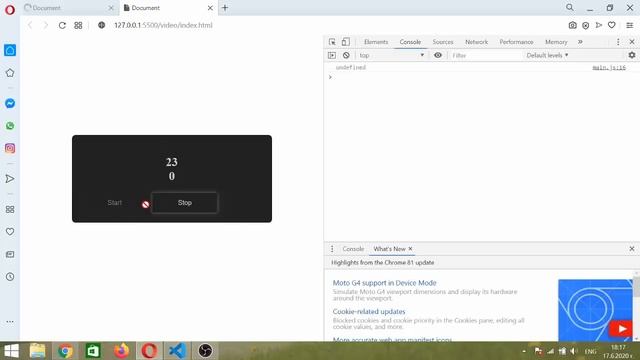Open Visual Studio Code from taskbar
The height and width of the screenshot is (360, 640).
point(177,351)
